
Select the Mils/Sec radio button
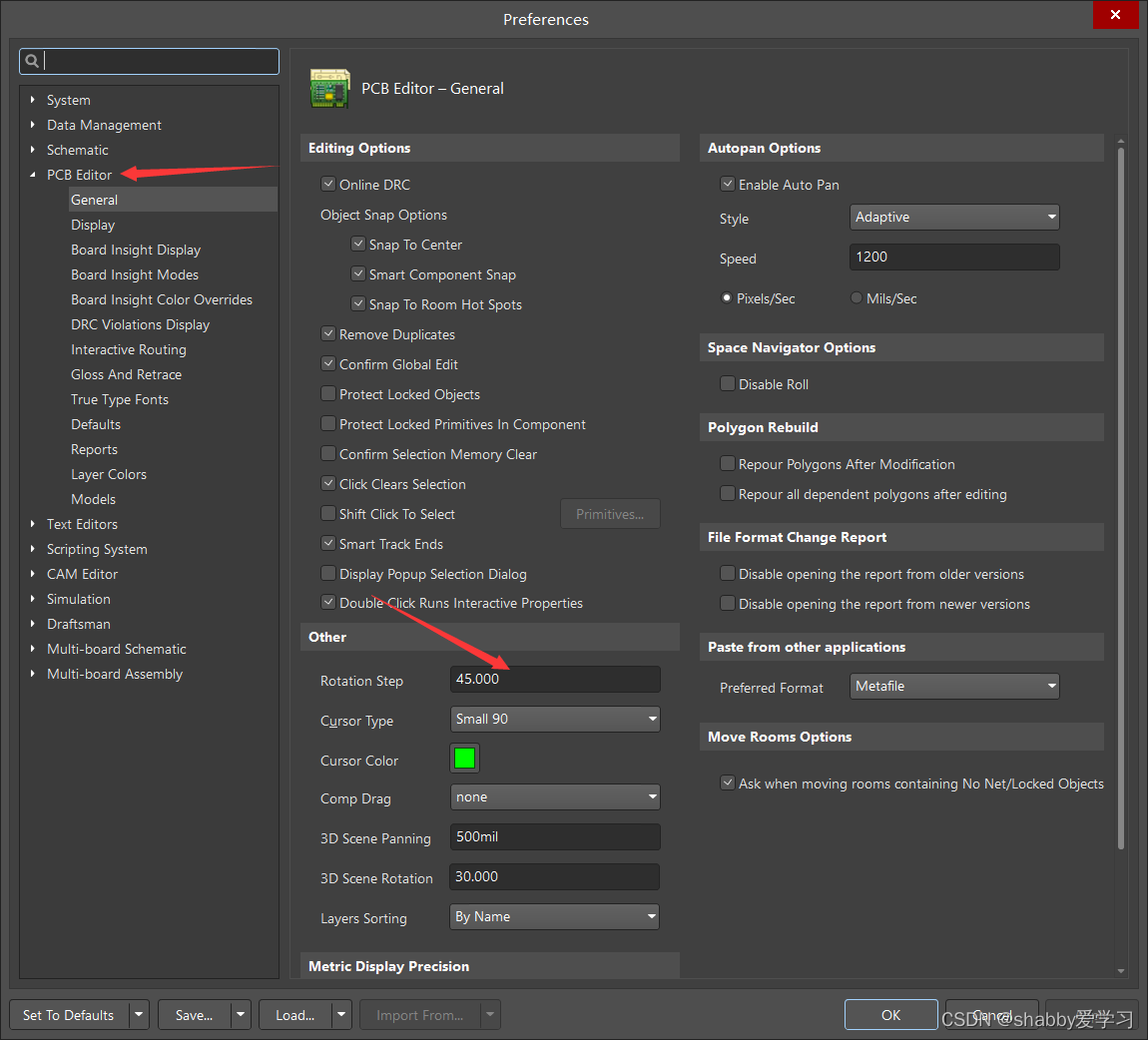pyautogui.click(x=856, y=297)
